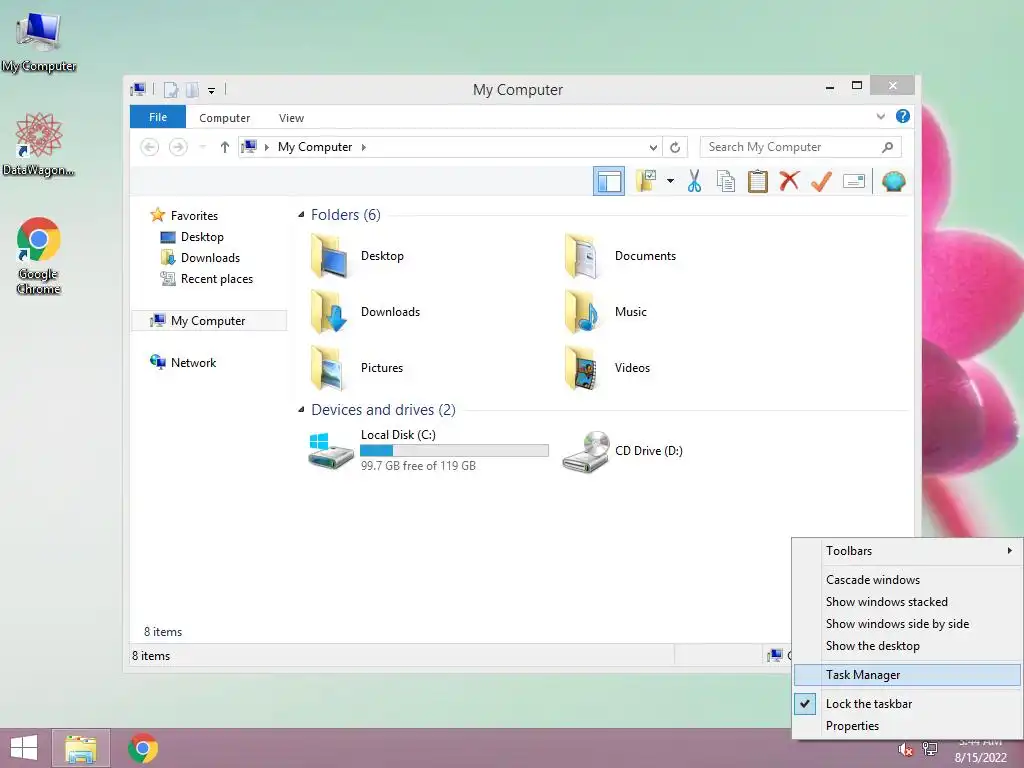Click the Search My Computer field
Viewport: 1024px width, 768px height.
coord(800,147)
